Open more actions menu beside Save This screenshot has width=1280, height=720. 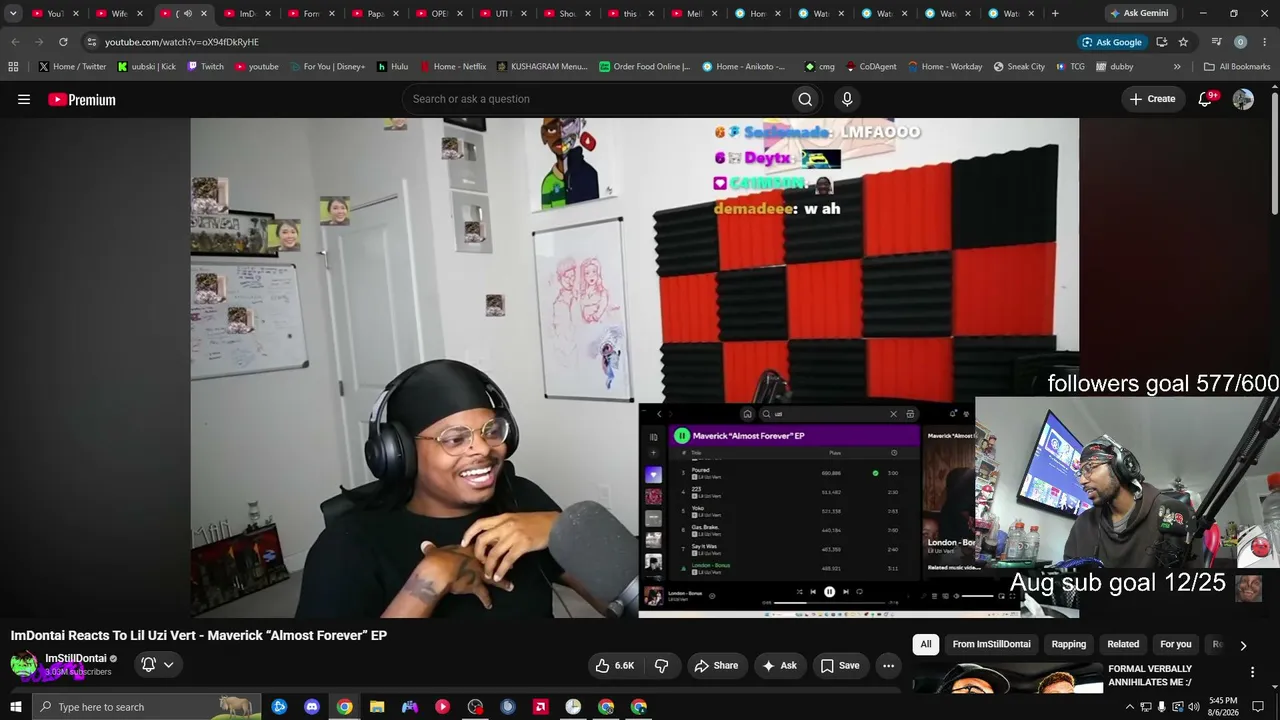(888, 665)
